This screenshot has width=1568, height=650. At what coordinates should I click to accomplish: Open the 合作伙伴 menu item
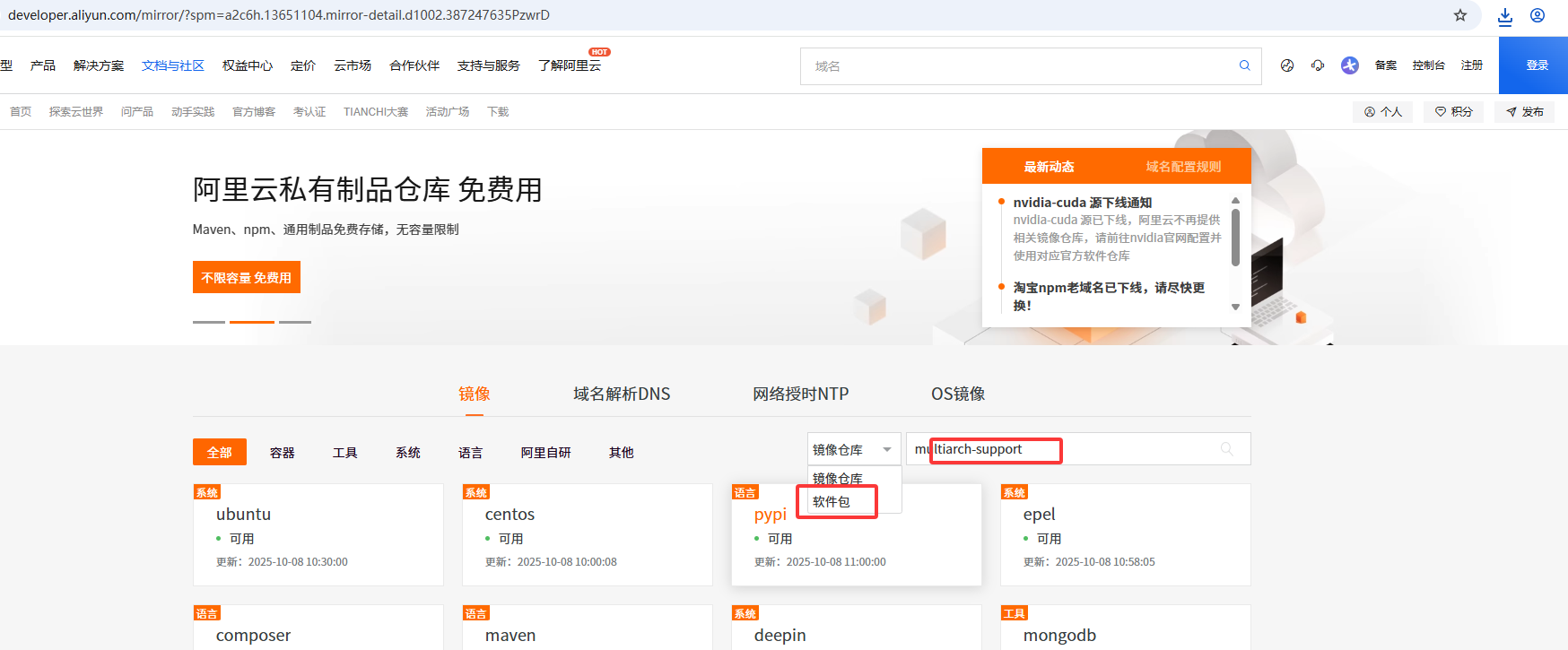pyautogui.click(x=414, y=65)
